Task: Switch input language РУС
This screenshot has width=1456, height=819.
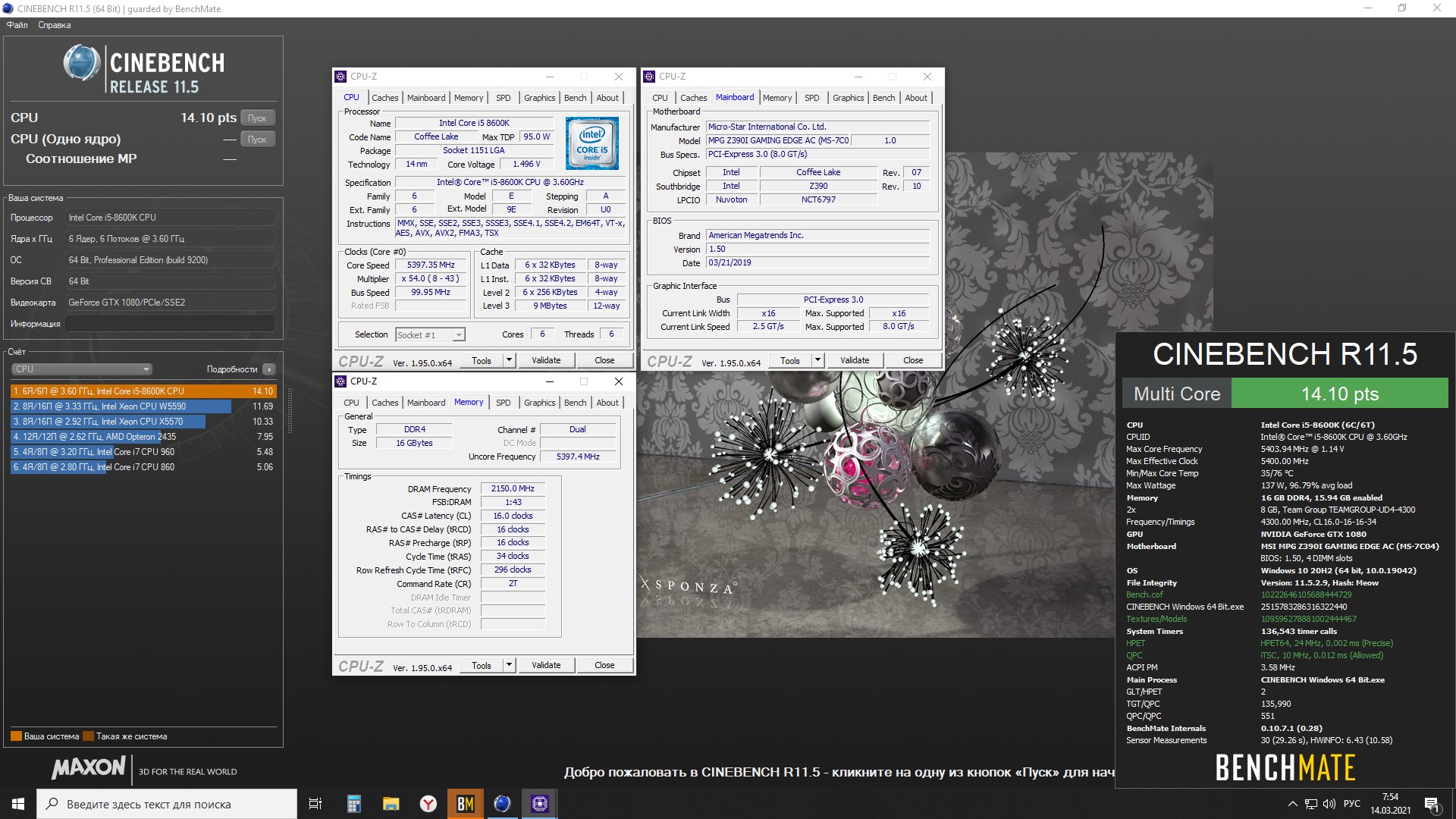Action: 1351,804
